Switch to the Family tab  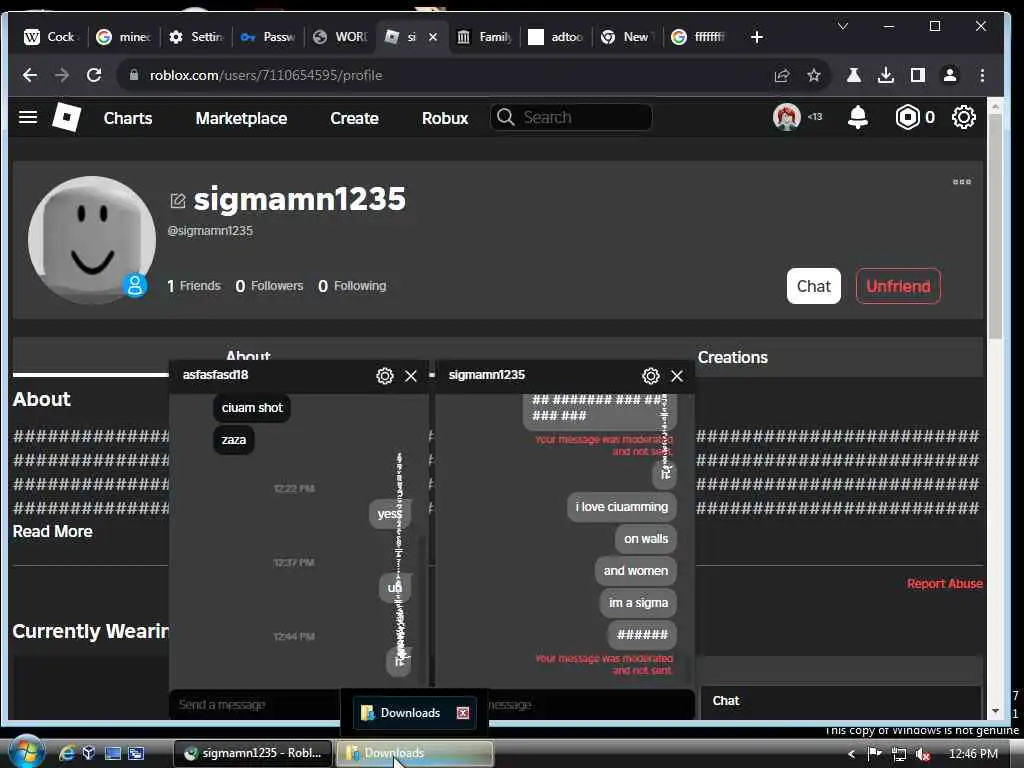pyautogui.click(x=484, y=37)
